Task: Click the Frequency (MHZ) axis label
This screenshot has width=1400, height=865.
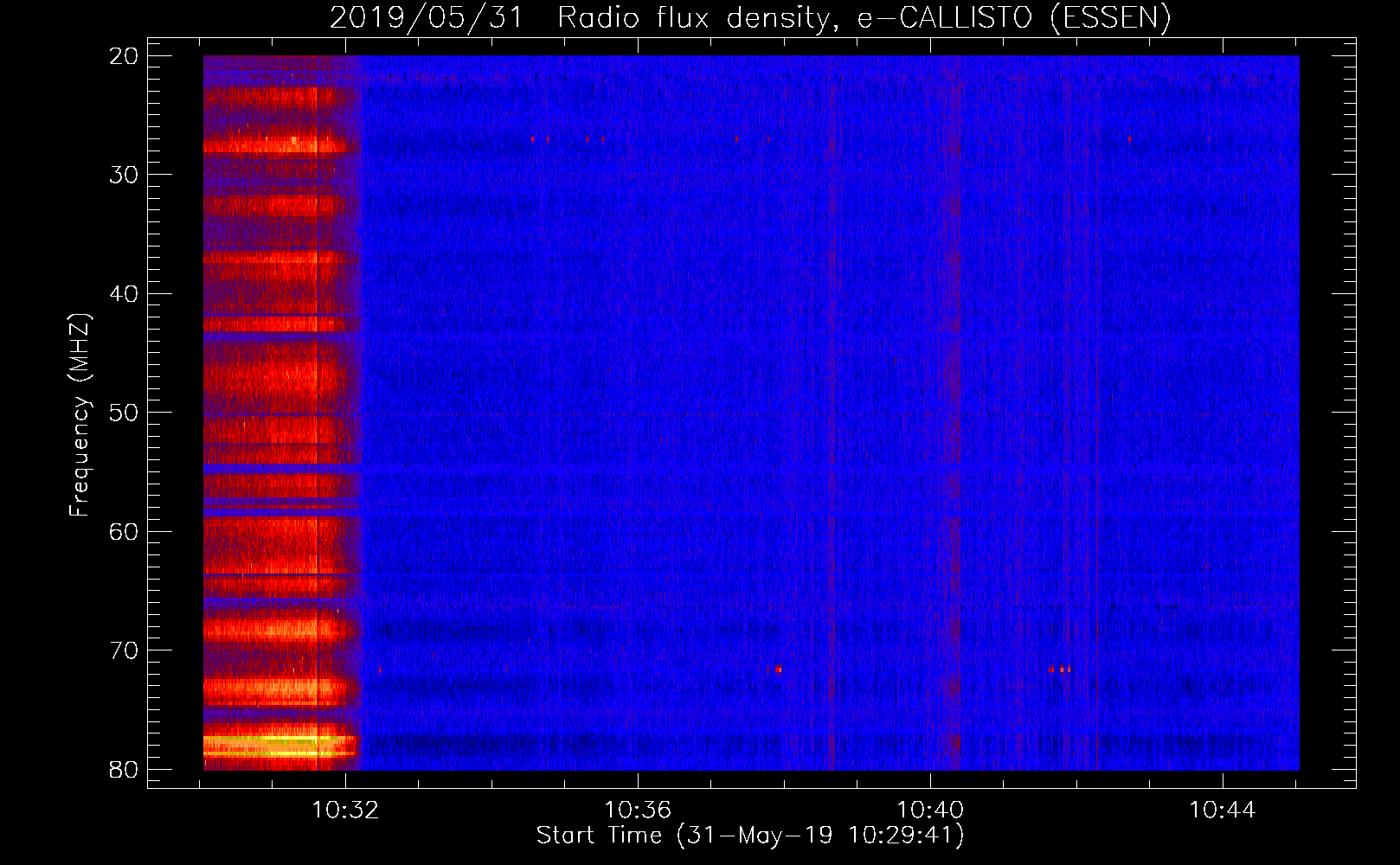Action: coord(80,415)
